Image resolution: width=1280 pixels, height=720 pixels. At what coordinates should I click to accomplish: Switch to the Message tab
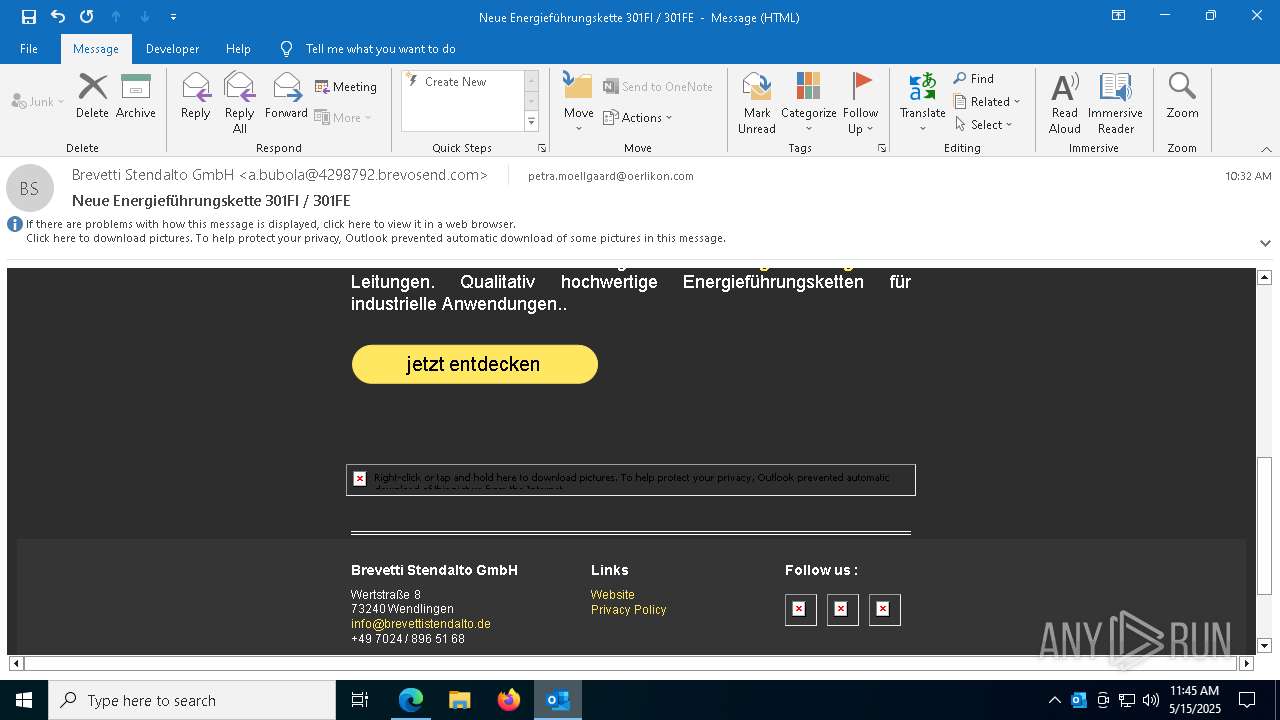point(96,48)
